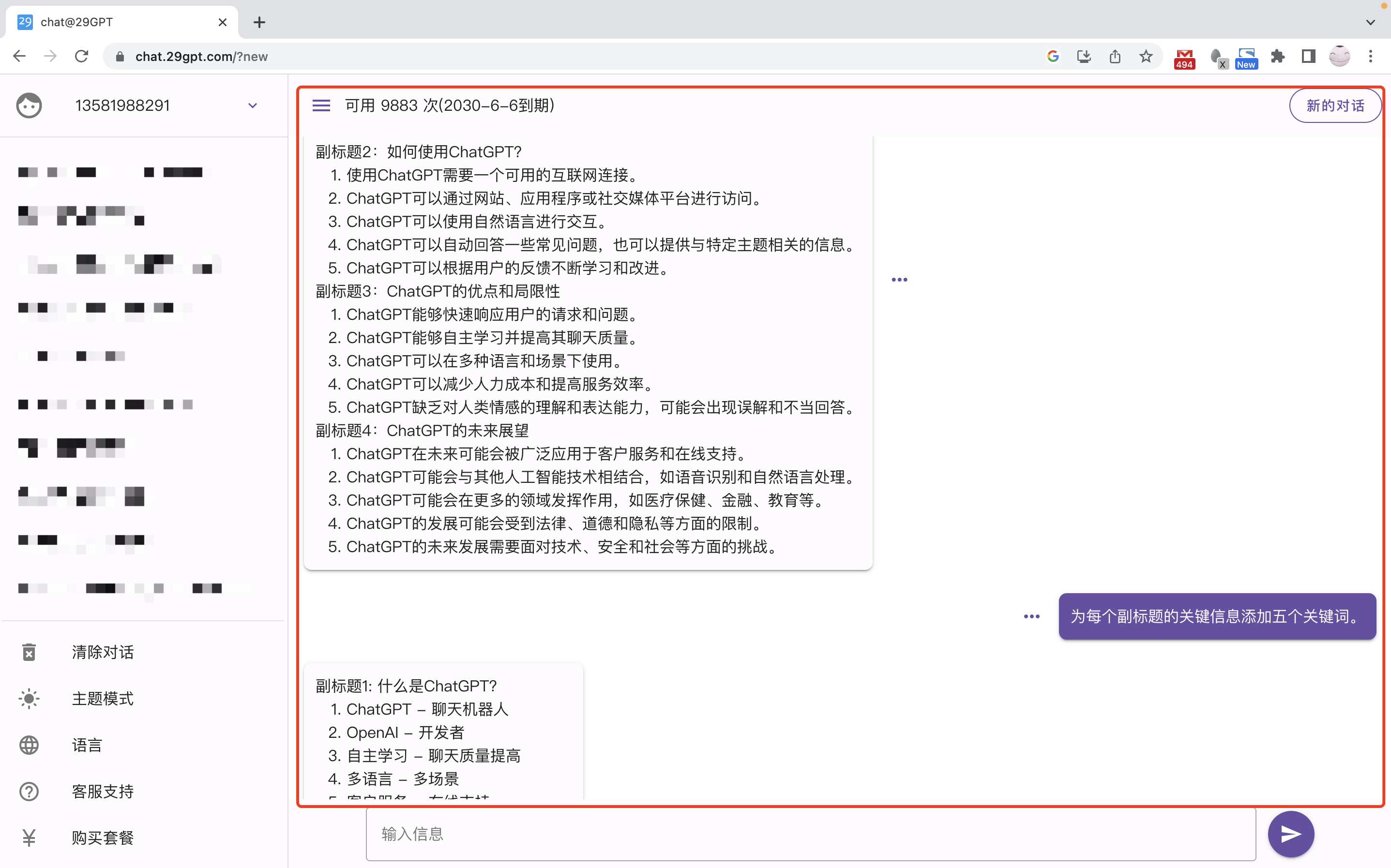Click the heading 副标题3：ChatGPT的优点和局限性
The width and height of the screenshot is (1391, 868).
pyautogui.click(x=438, y=291)
